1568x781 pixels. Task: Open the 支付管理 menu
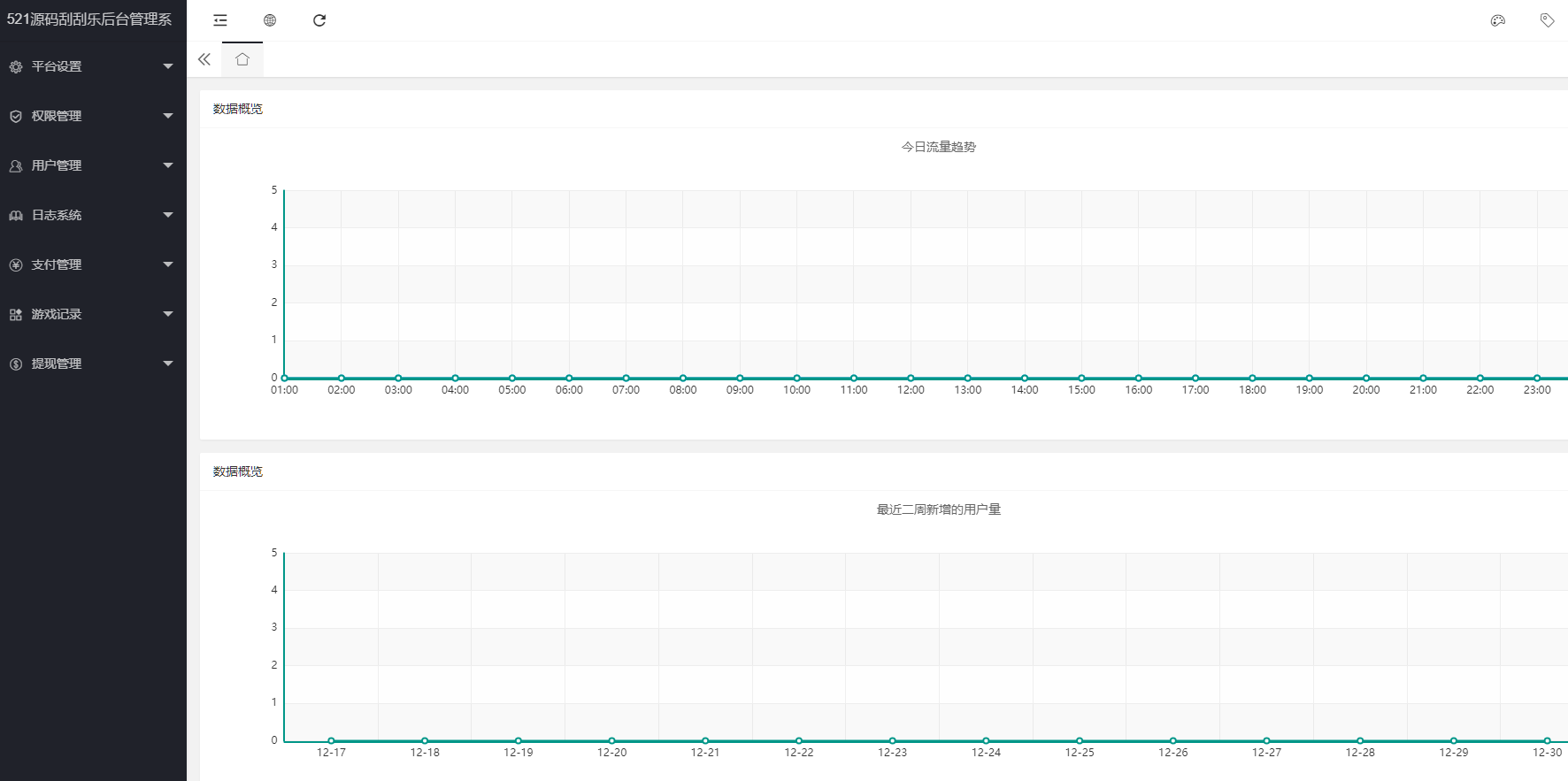pos(93,264)
